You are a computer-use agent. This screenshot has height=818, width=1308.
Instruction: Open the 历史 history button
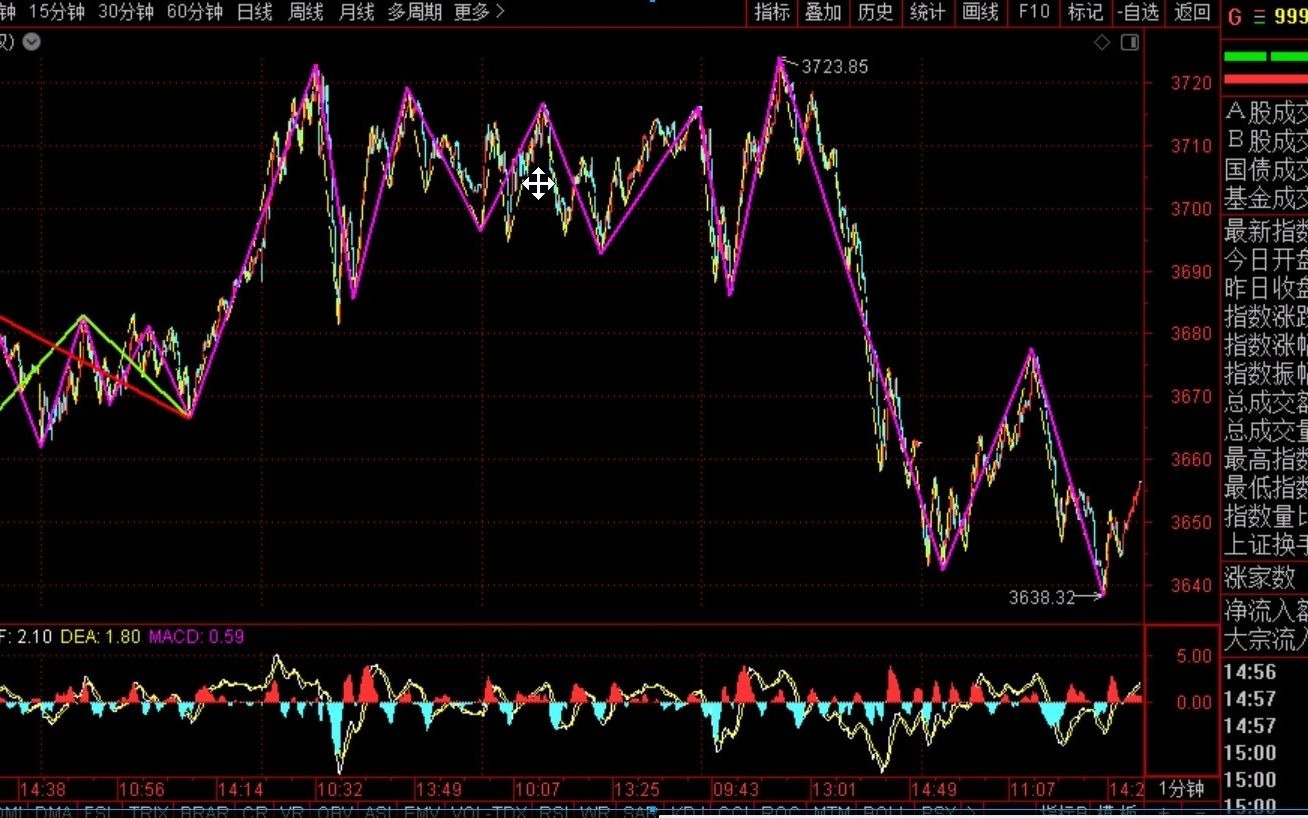pos(876,12)
